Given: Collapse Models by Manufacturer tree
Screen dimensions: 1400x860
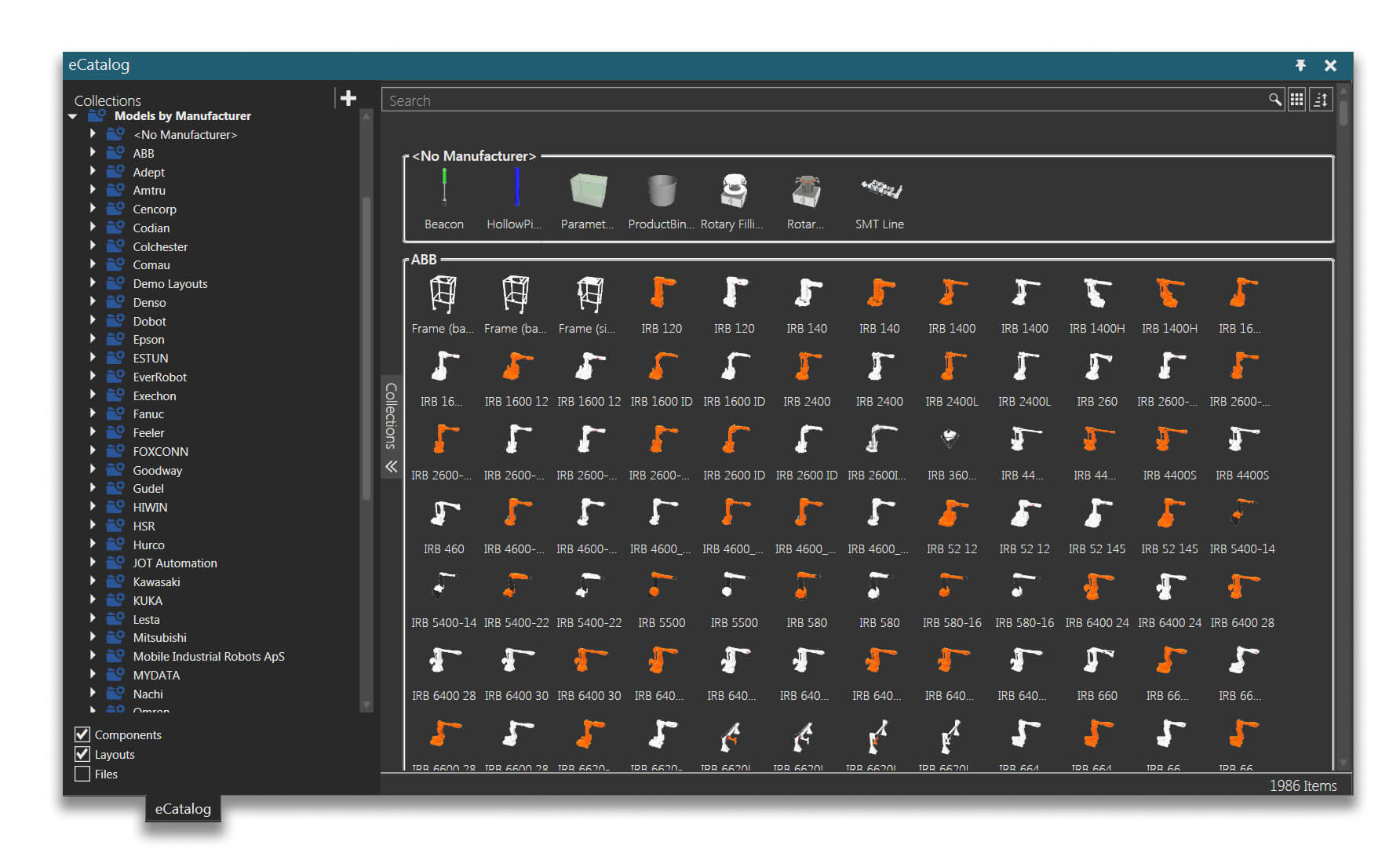Looking at the screenshot, I should tap(73, 116).
